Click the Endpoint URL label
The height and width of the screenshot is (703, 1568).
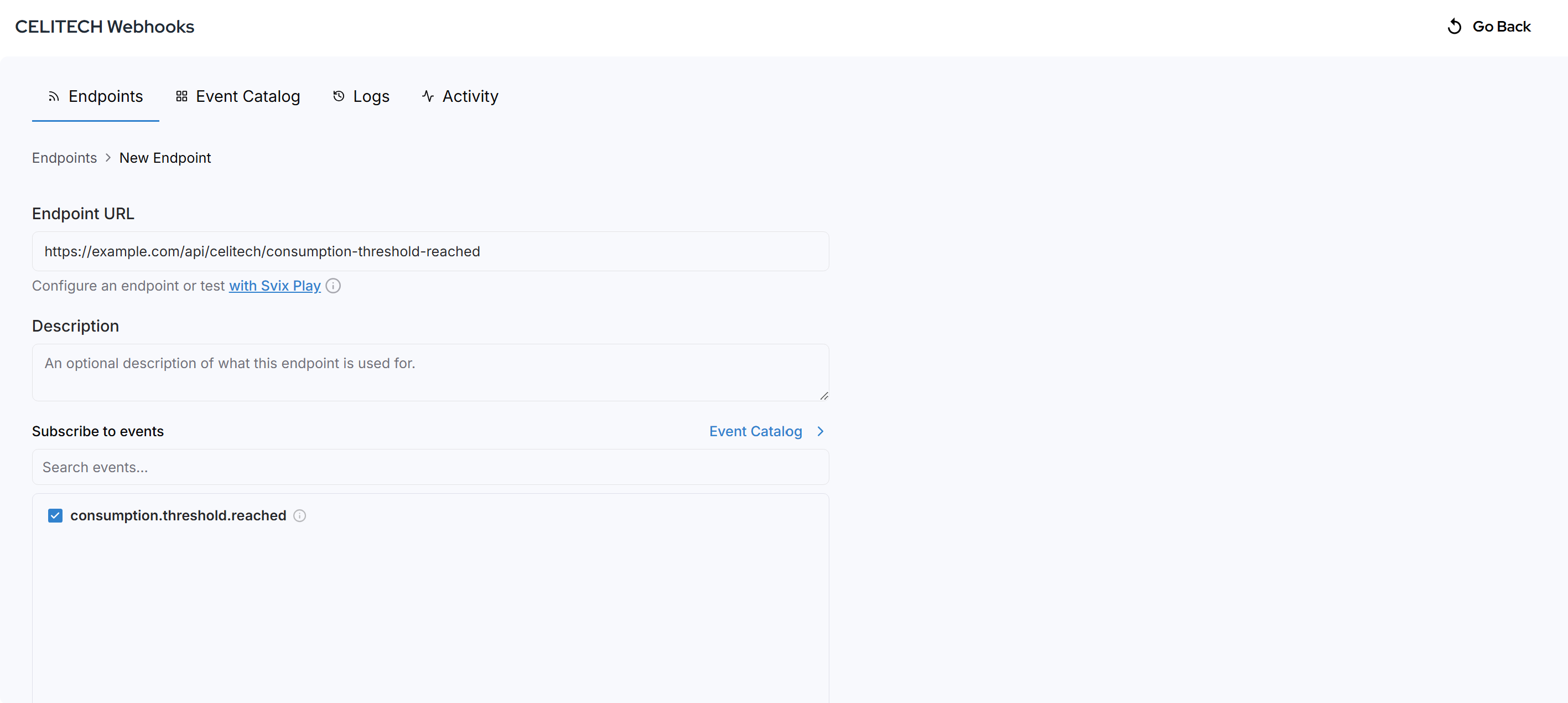pos(84,214)
